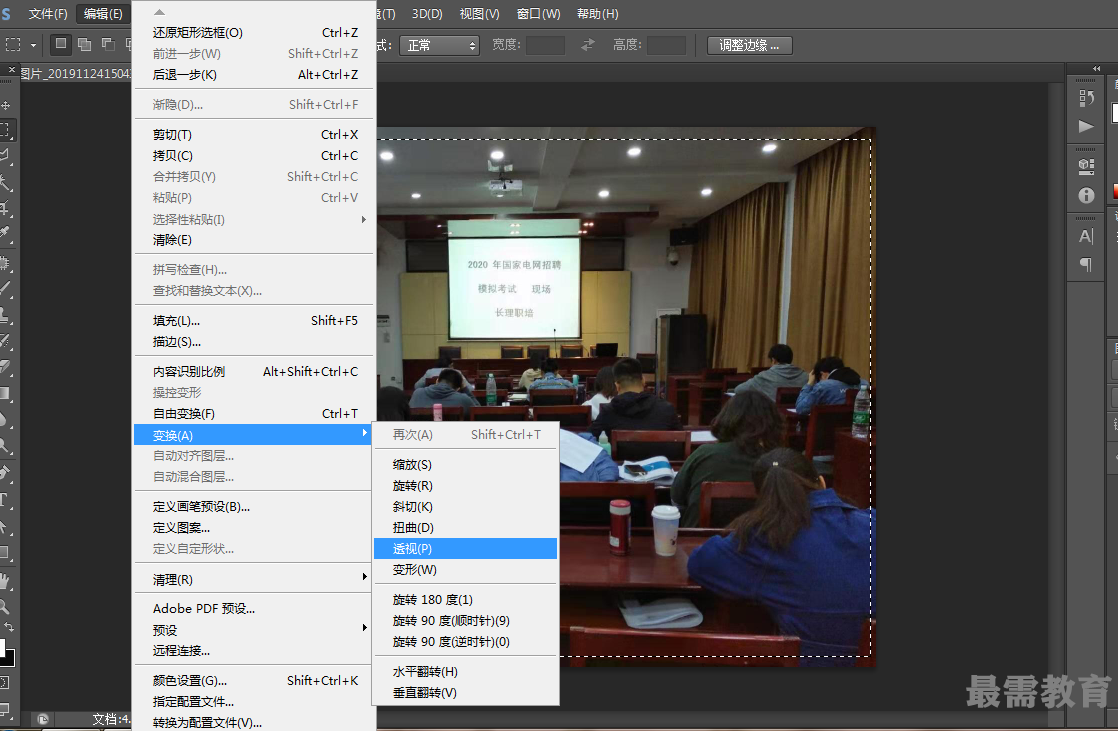This screenshot has height=731, width=1118.
Task: Click the 宽度 width input field
Action: pyautogui.click(x=545, y=46)
